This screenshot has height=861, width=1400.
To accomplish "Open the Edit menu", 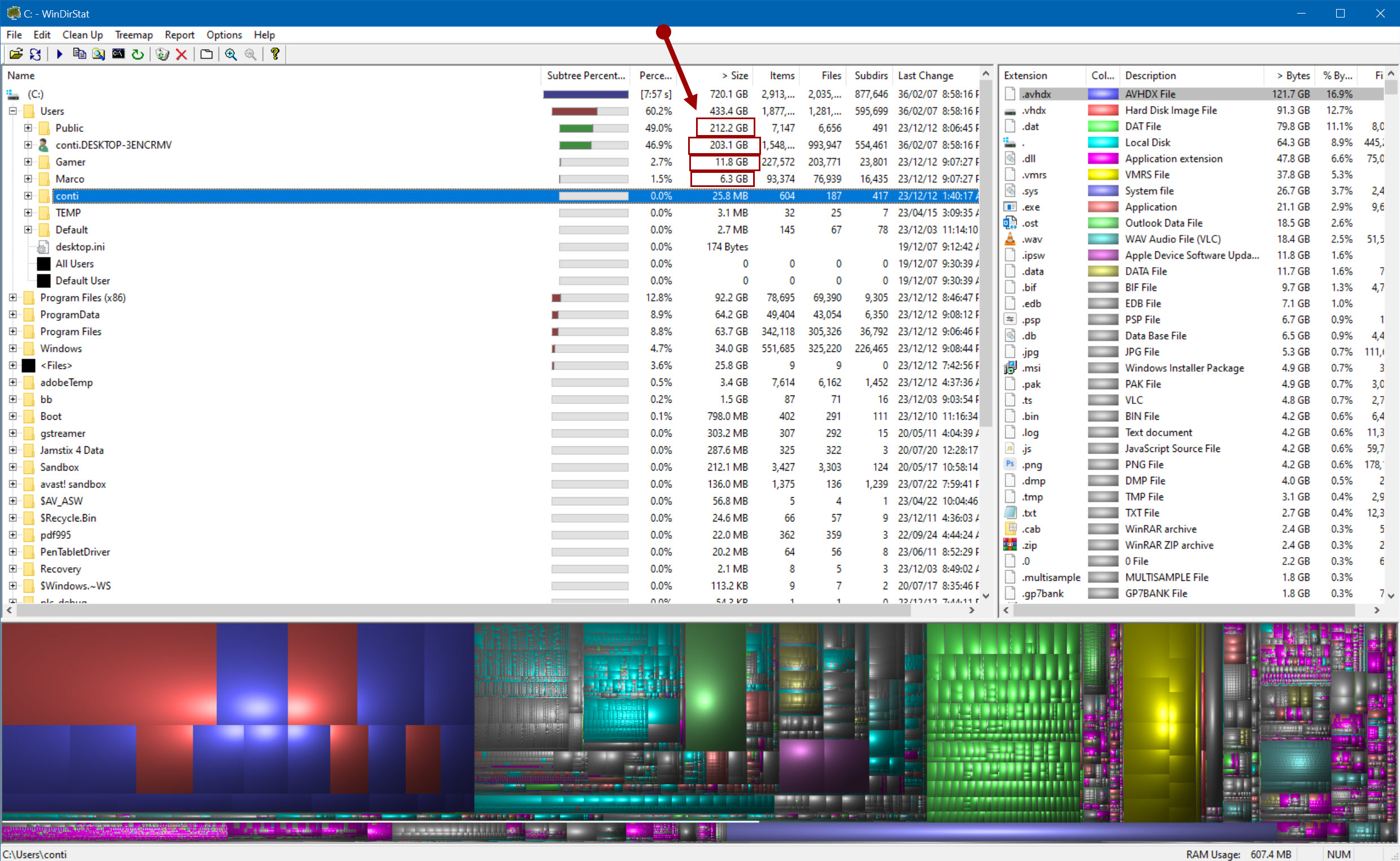I will click(x=42, y=34).
